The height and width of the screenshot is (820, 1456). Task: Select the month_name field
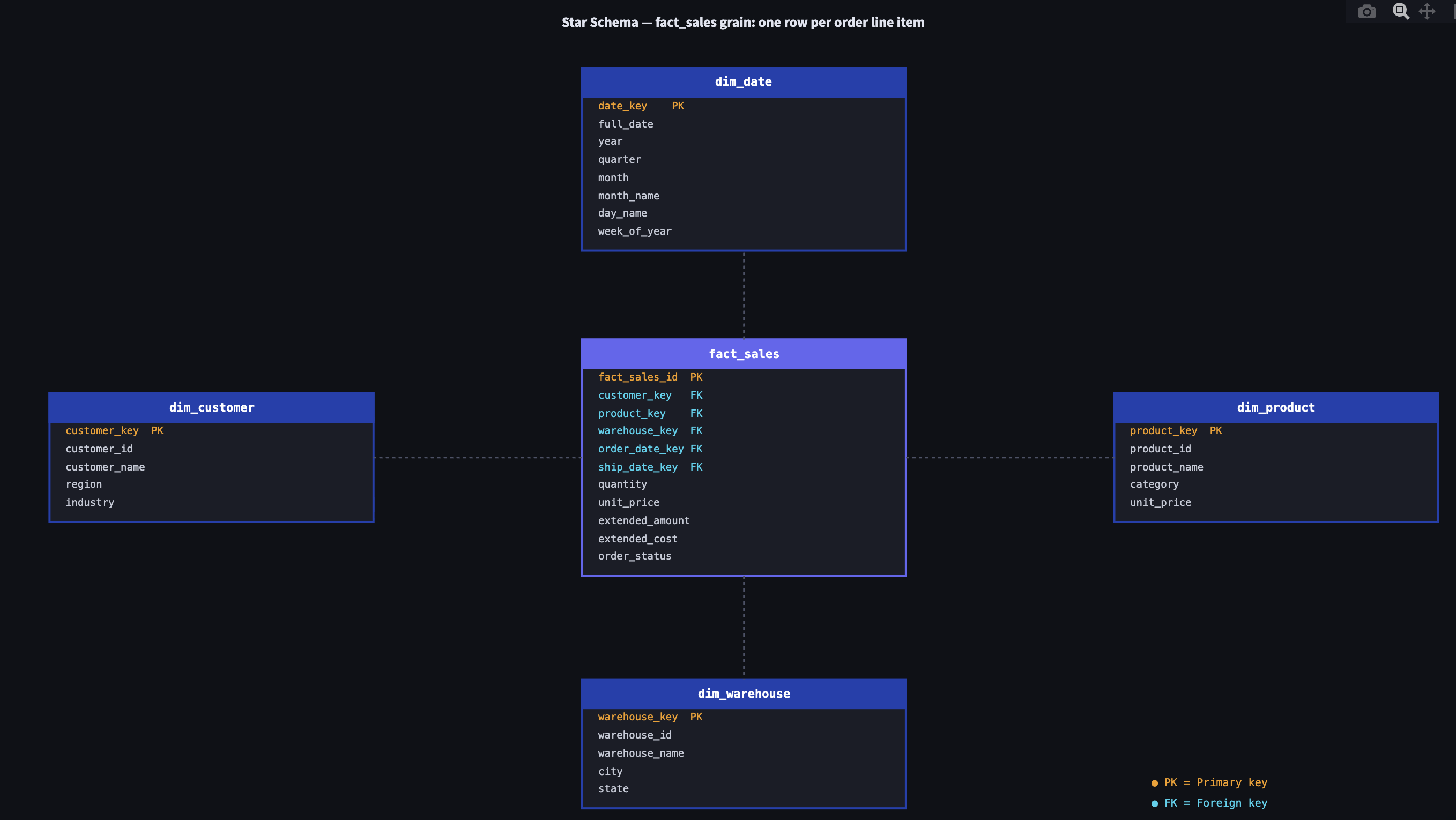628,196
